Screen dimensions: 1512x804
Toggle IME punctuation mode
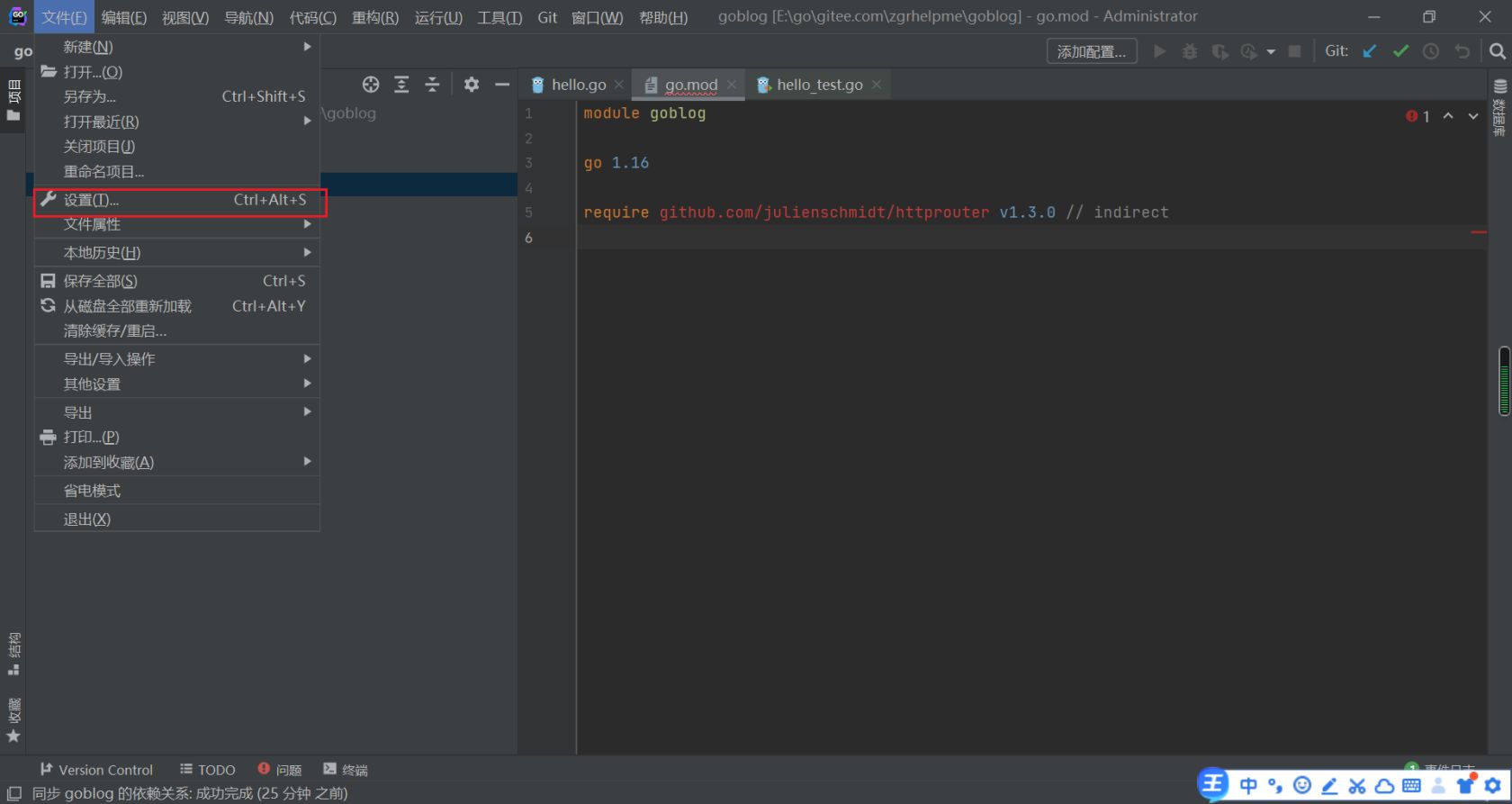tap(1275, 785)
